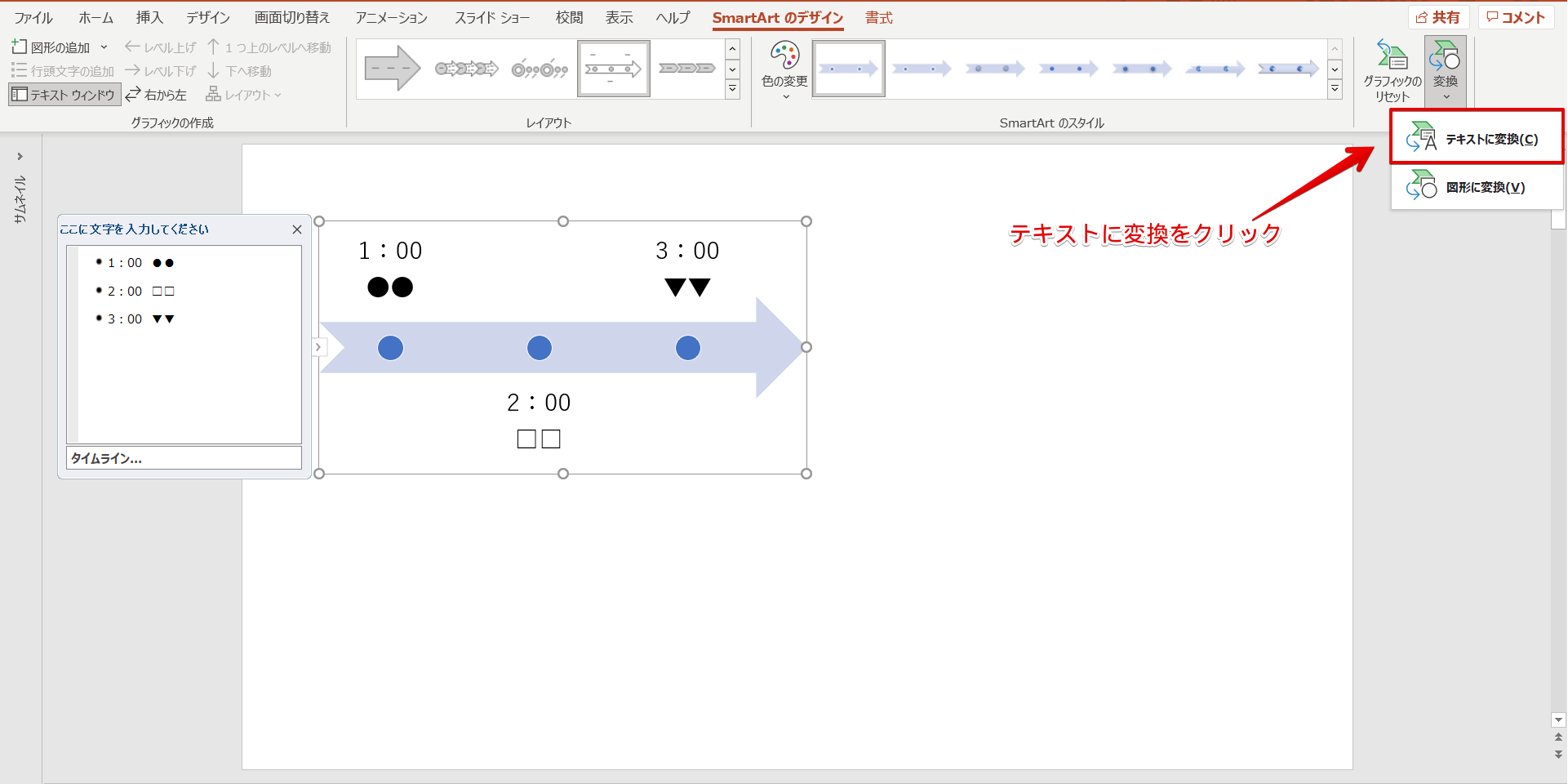Click the Add Shape (図形の追加) icon
This screenshot has width=1568, height=784.
[20, 47]
